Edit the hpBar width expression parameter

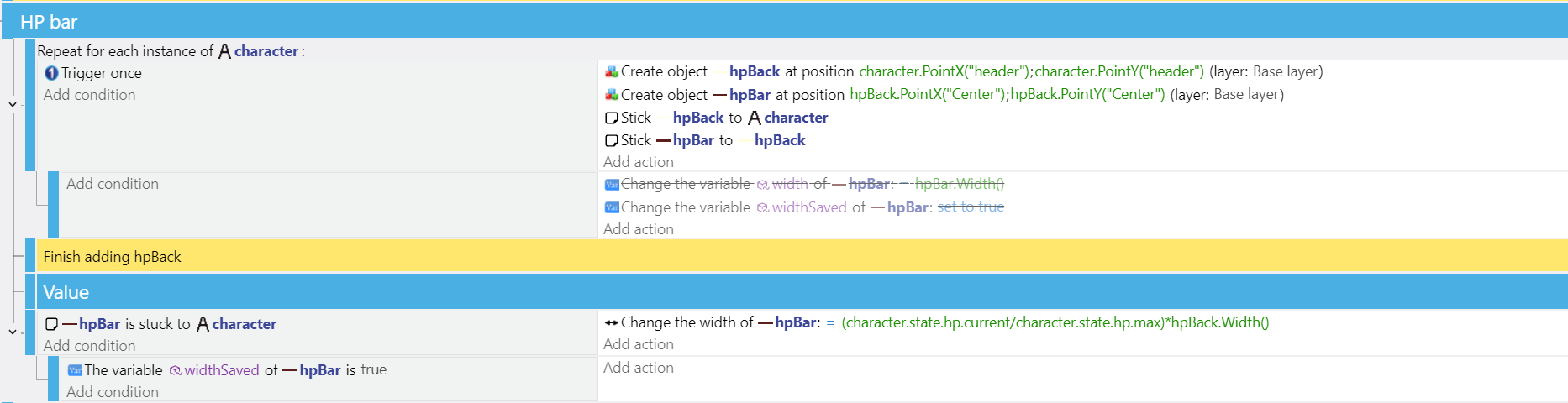tap(1055, 322)
